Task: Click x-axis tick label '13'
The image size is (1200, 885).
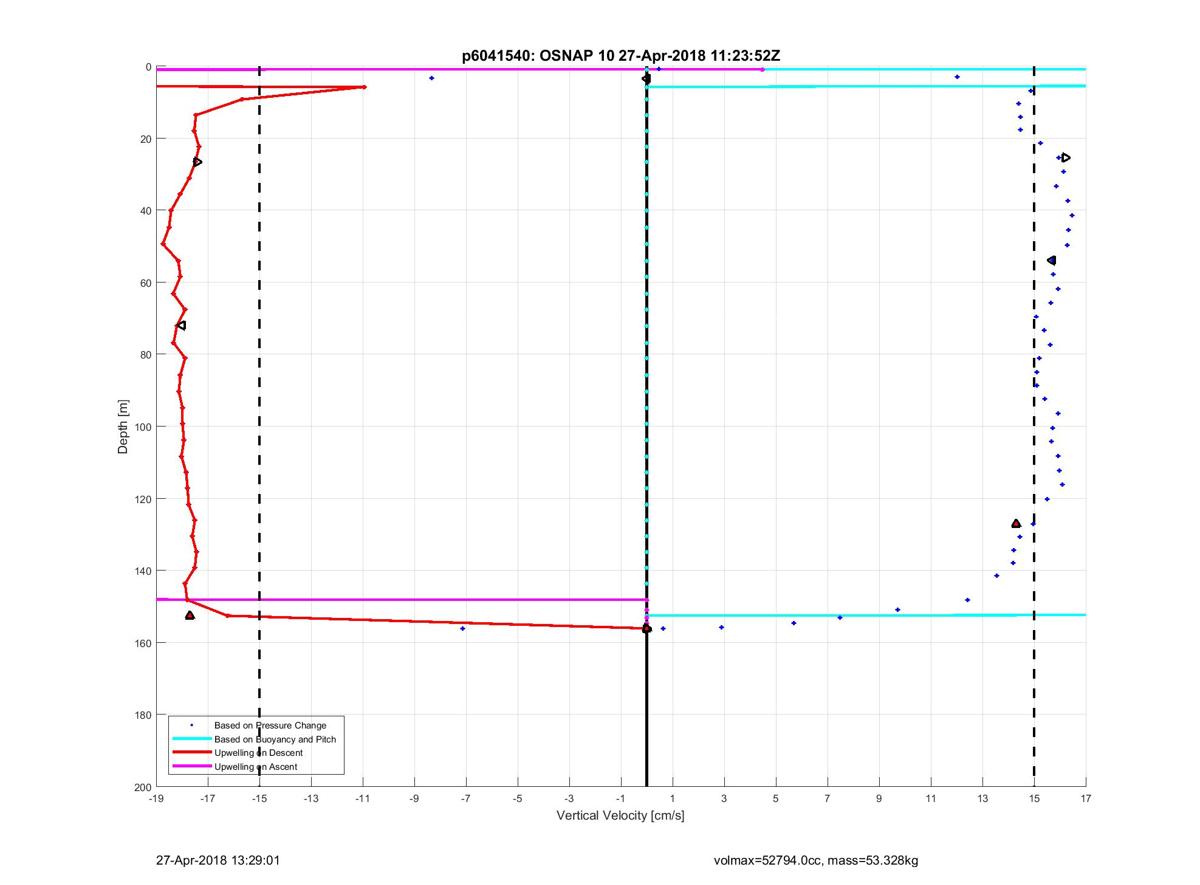Action: point(982,798)
